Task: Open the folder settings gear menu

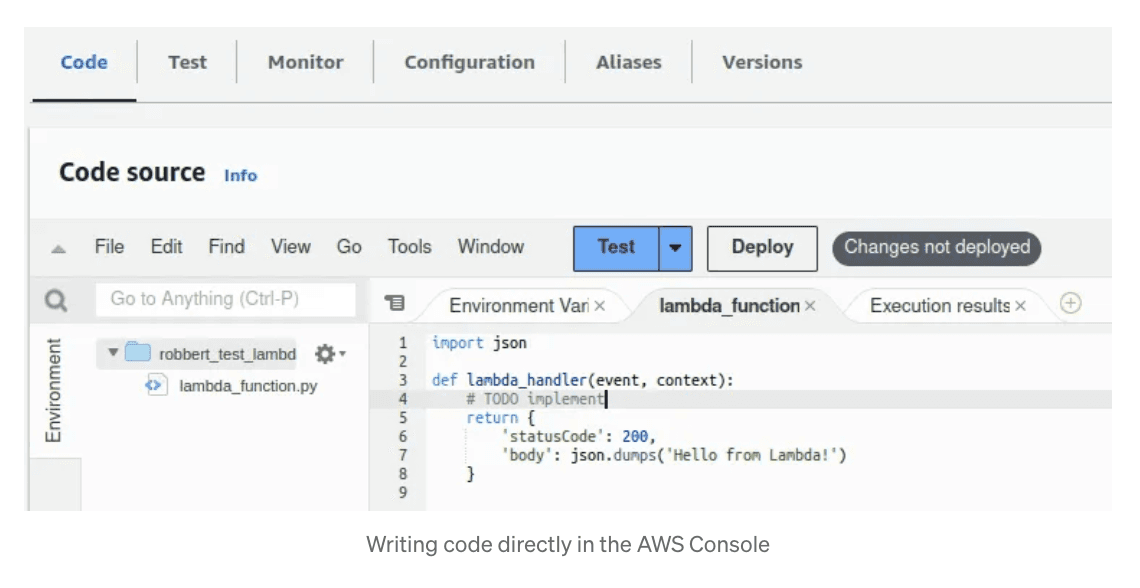Action: click(x=330, y=354)
